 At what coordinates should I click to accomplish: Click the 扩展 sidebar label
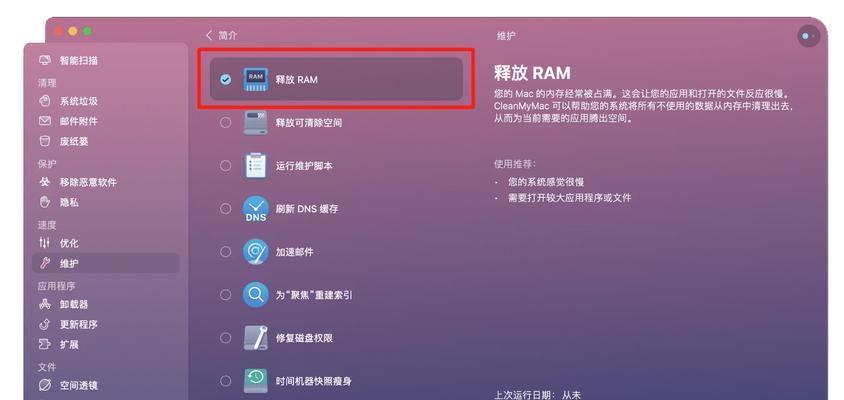pos(69,344)
